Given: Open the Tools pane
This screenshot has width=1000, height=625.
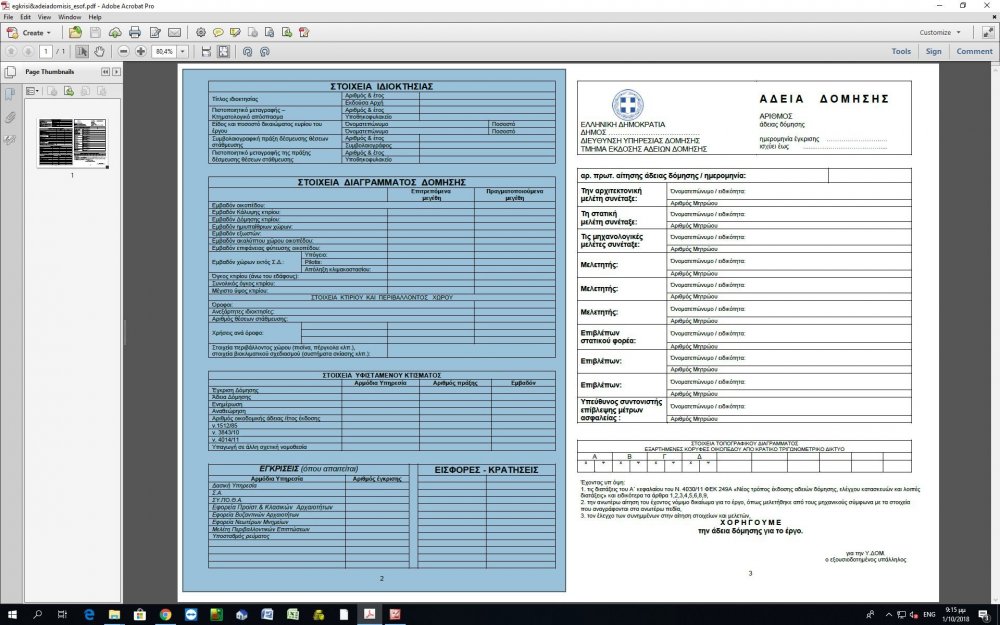Looking at the screenshot, I should click(x=901, y=51).
